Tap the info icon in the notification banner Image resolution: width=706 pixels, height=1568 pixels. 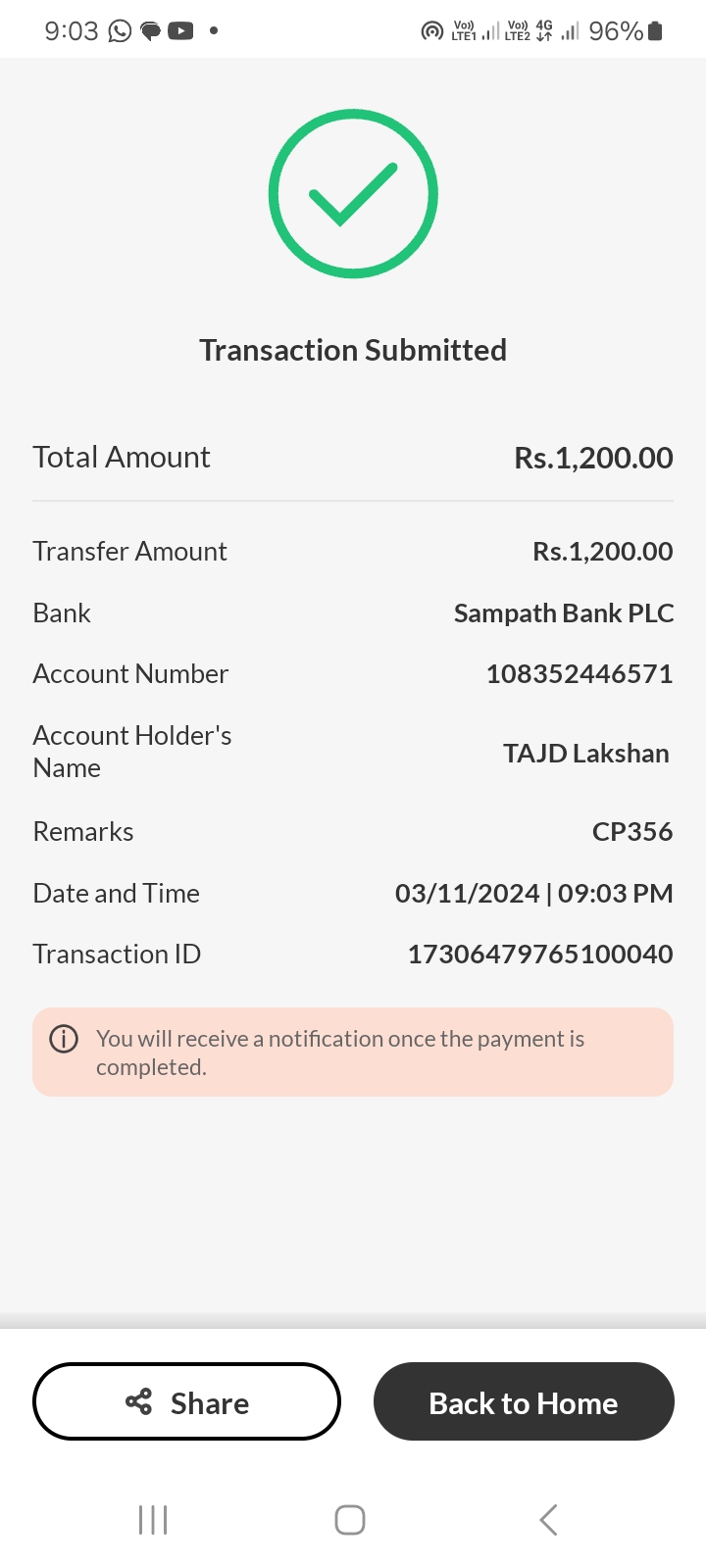pyautogui.click(x=64, y=1039)
